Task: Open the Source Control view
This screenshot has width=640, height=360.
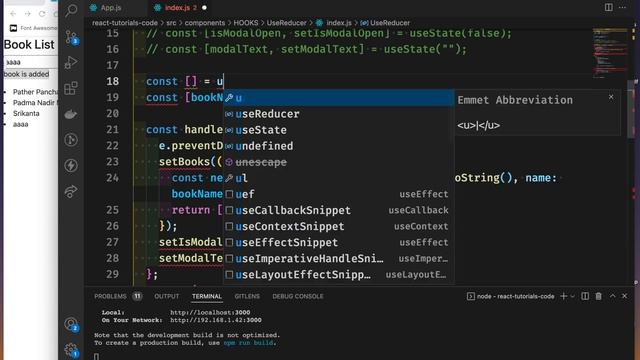Action: coord(71,37)
